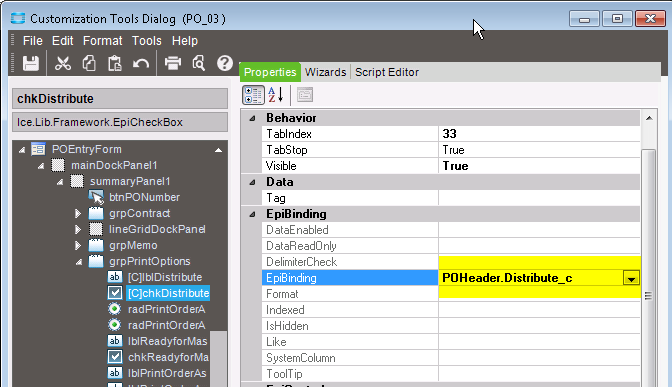672x387 pixels.
Task: Click the Save toolbar icon
Action: (31, 63)
